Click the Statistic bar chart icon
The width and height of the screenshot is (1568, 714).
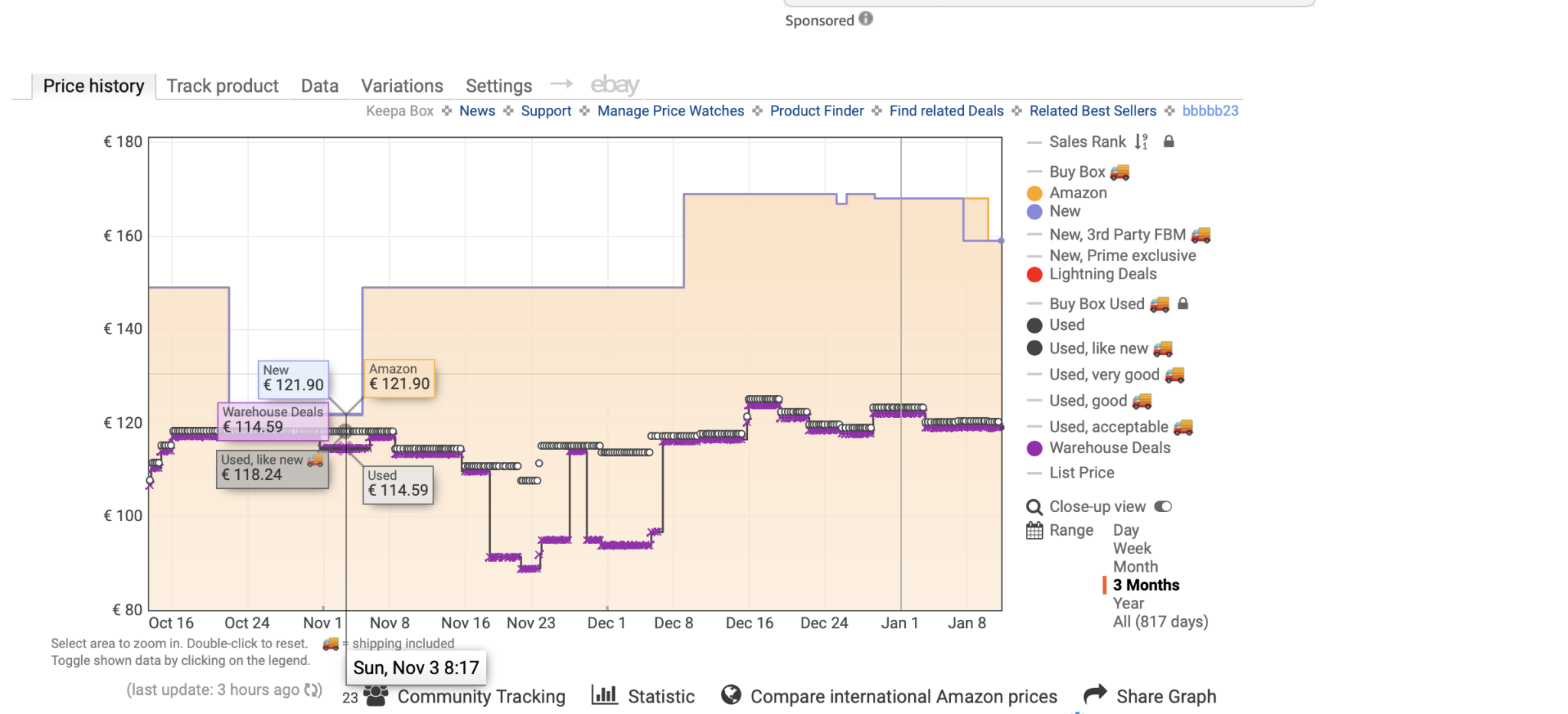tap(604, 695)
